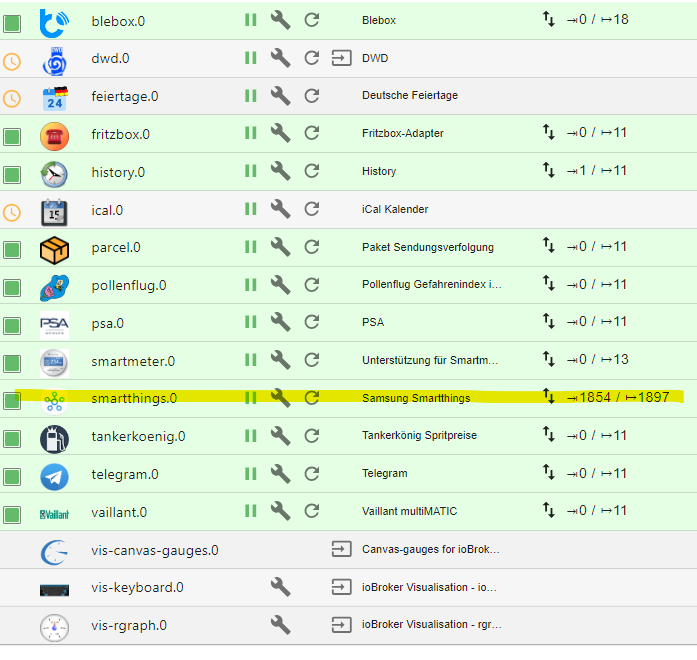Open vis-canvas-gauges.0 link icon

[342, 549]
